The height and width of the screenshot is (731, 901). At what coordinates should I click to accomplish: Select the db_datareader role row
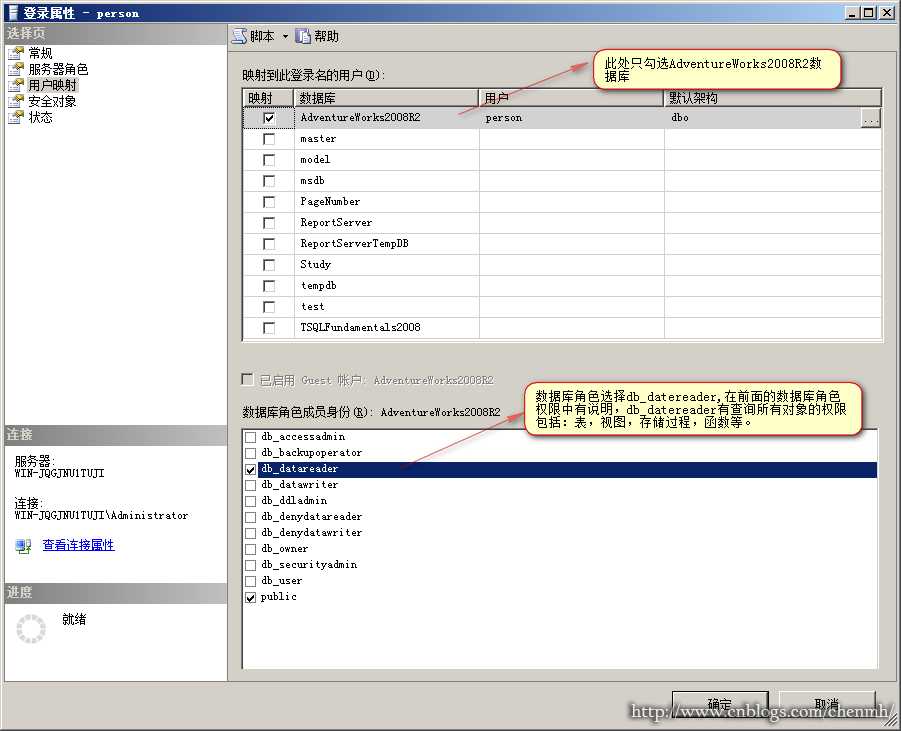coord(560,470)
